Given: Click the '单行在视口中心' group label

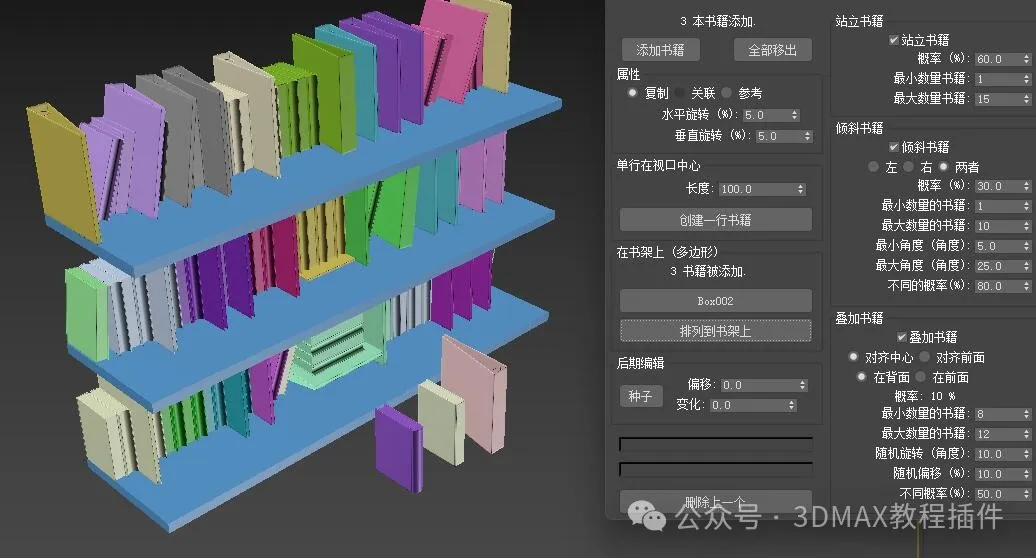Looking at the screenshot, I should click(x=658, y=165).
